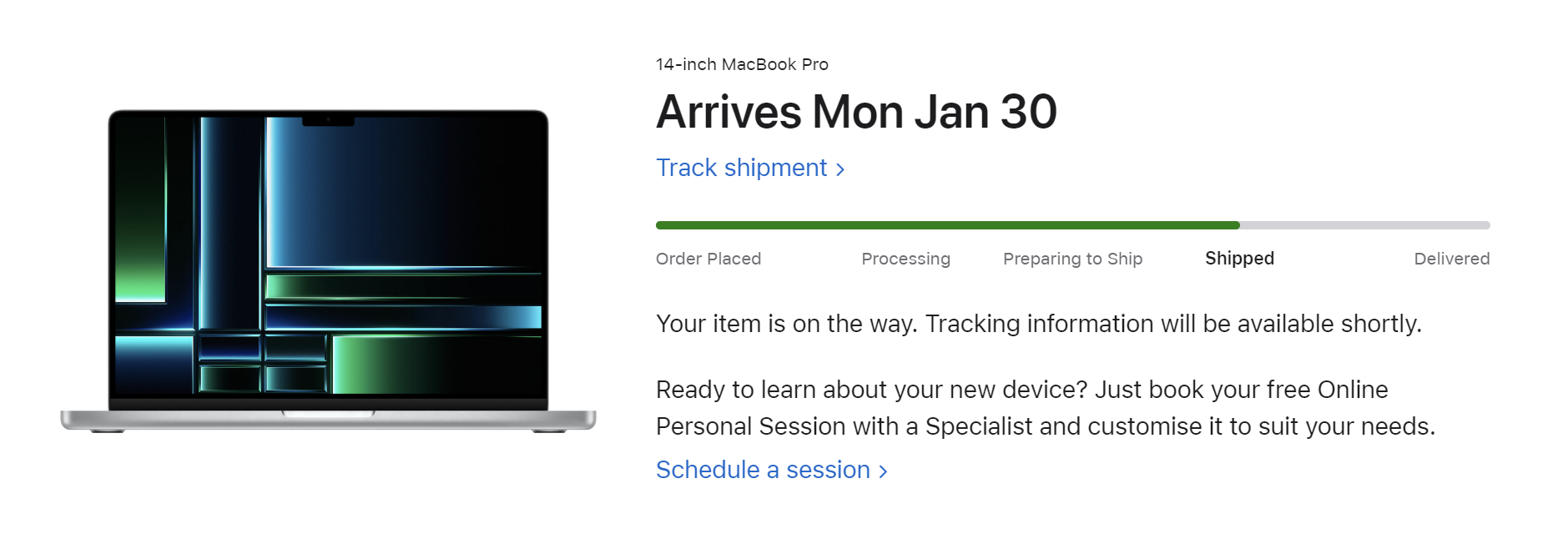Click the chevron after Track shipment

[x=840, y=169]
